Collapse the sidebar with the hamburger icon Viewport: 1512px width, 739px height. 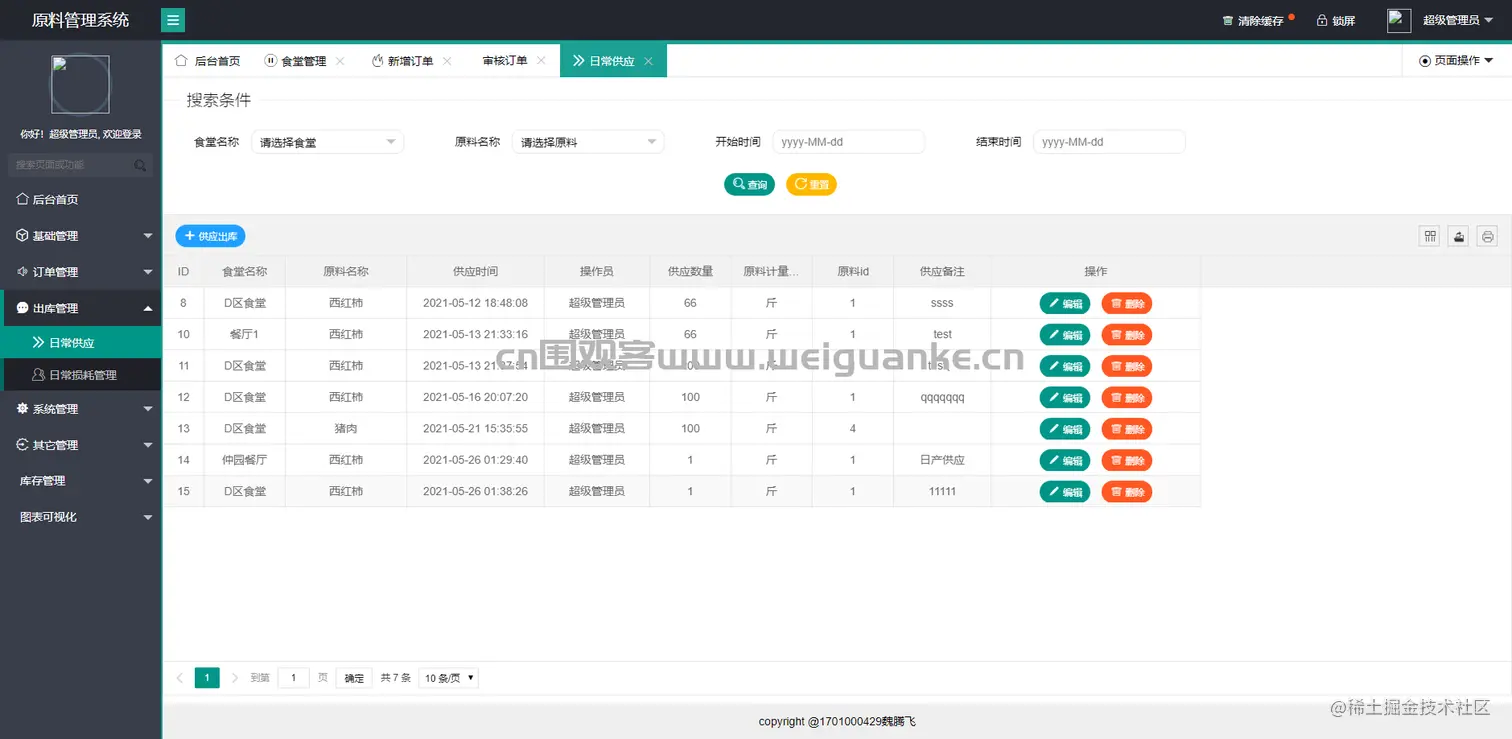coord(173,20)
